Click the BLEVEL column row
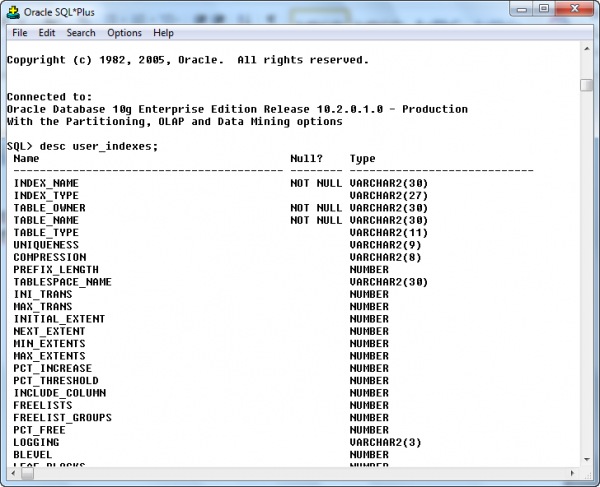The width and height of the screenshot is (600, 487). (x=201, y=454)
